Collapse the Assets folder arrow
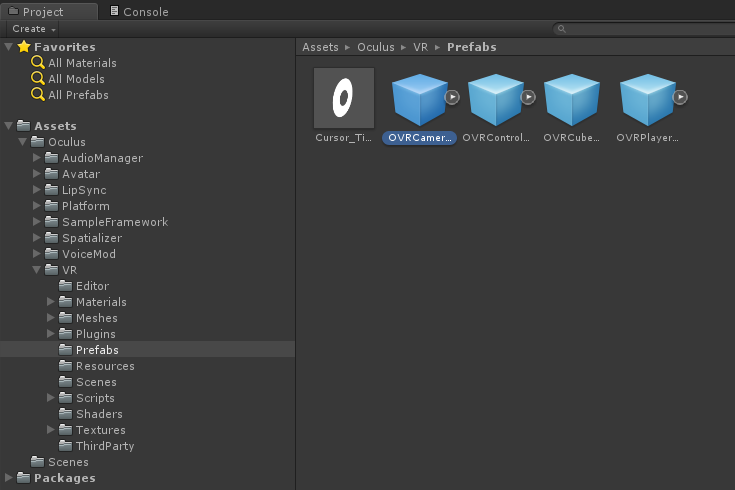This screenshot has height=490, width=735. coord(8,126)
